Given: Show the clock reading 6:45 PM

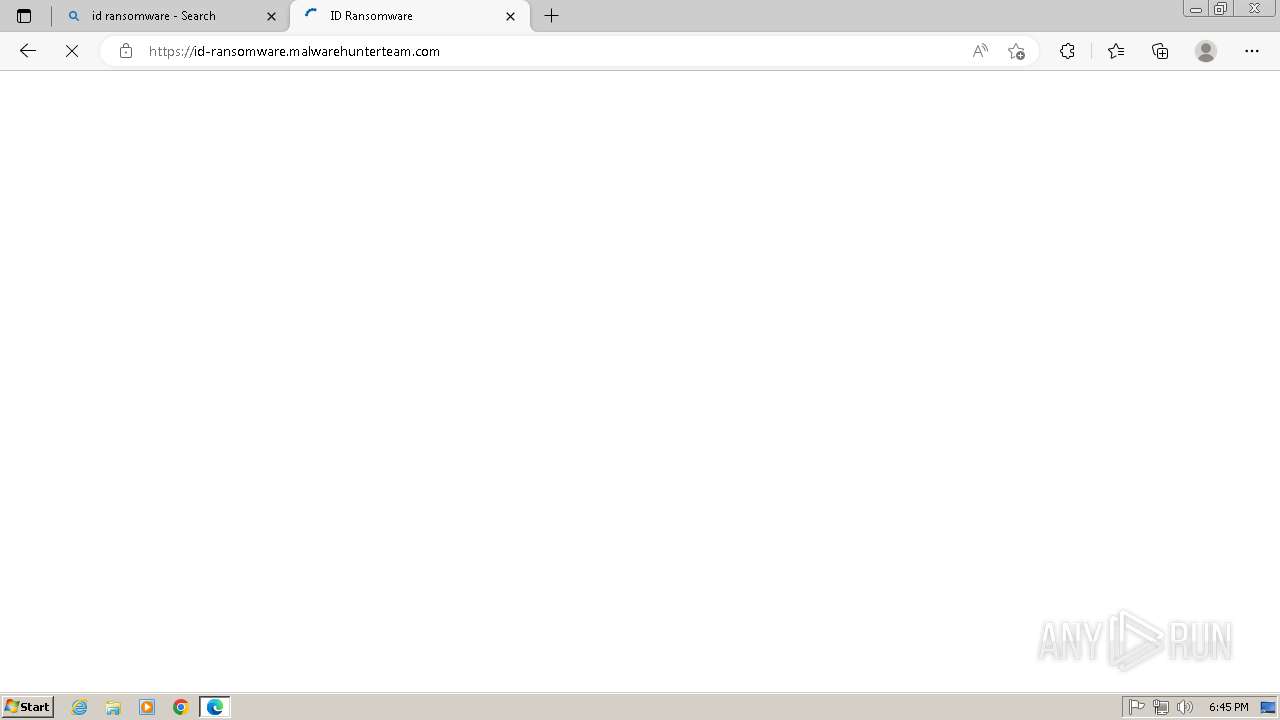Looking at the screenshot, I should (1228, 707).
